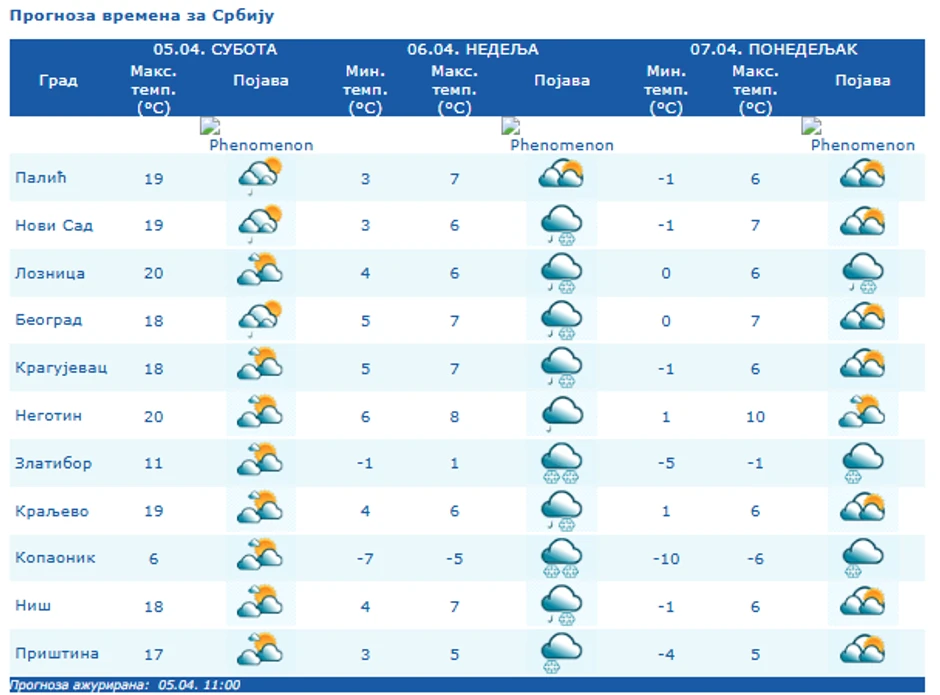Click Приштина Saturday max temperature 17

(153, 654)
